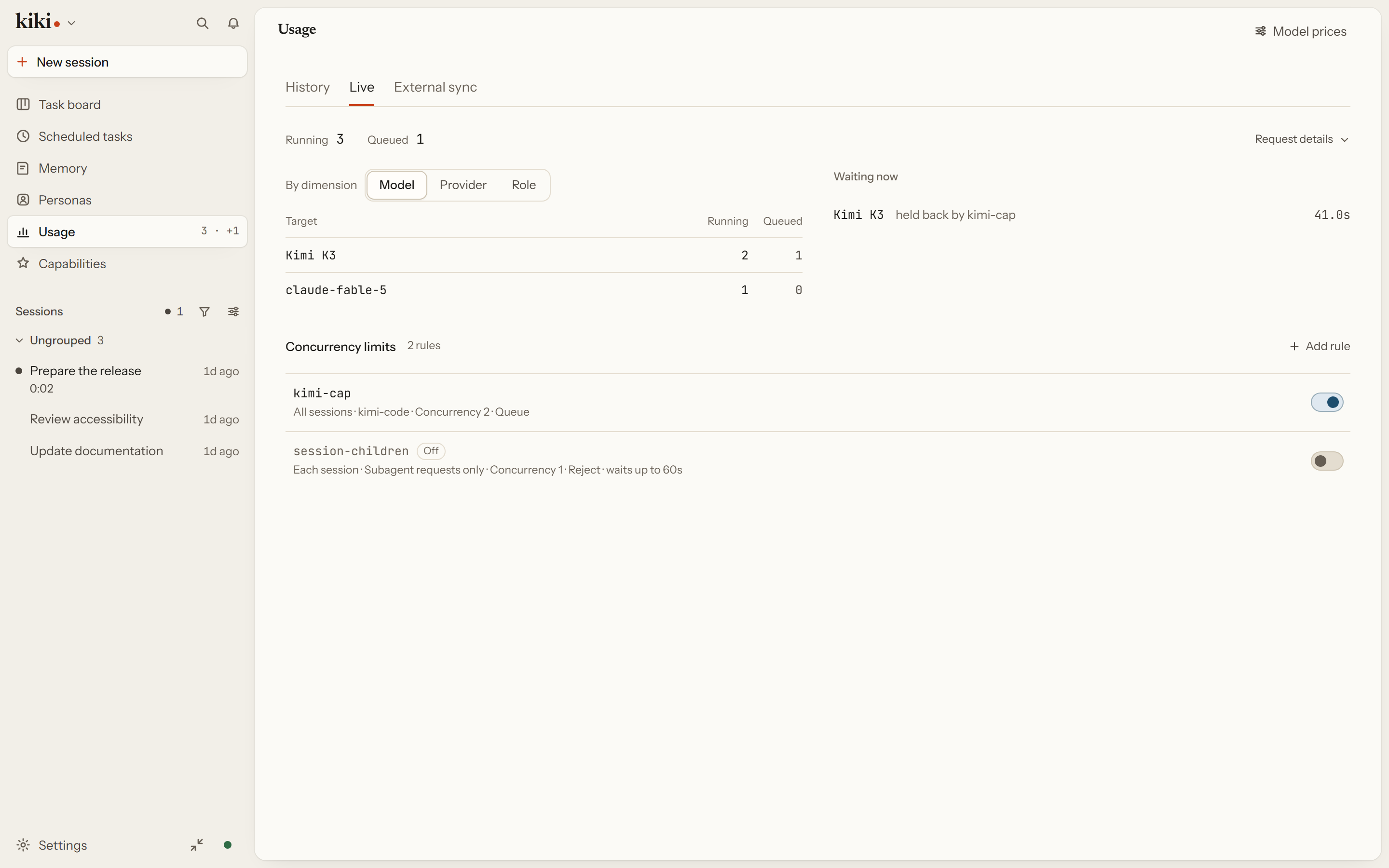Select the Role dimension option
1389x868 pixels.
click(523, 185)
